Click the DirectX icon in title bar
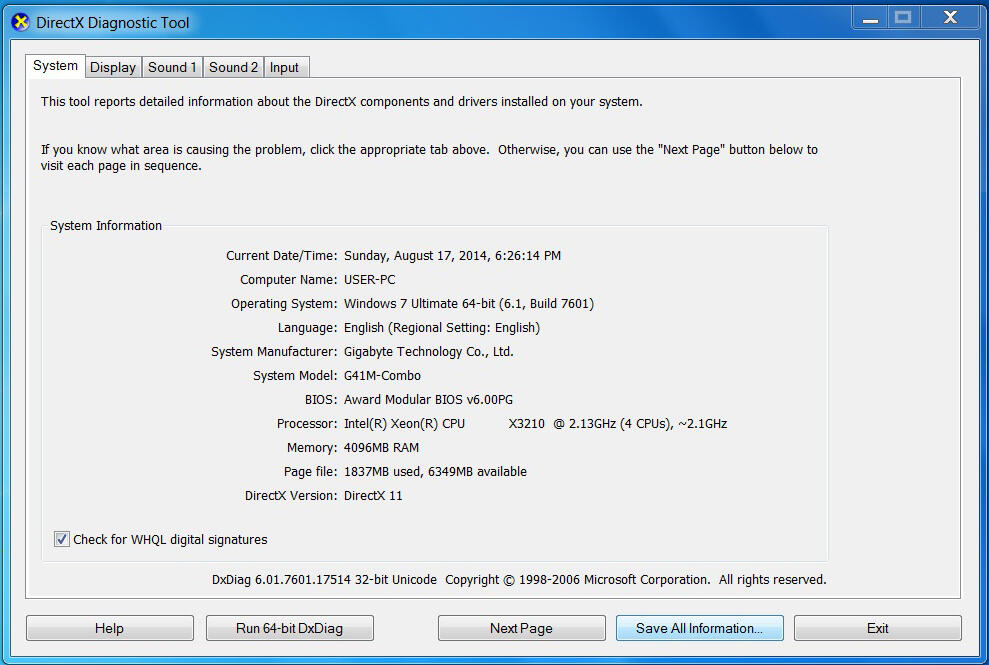This screenshot has width=989, height=665. click(20, 22)
